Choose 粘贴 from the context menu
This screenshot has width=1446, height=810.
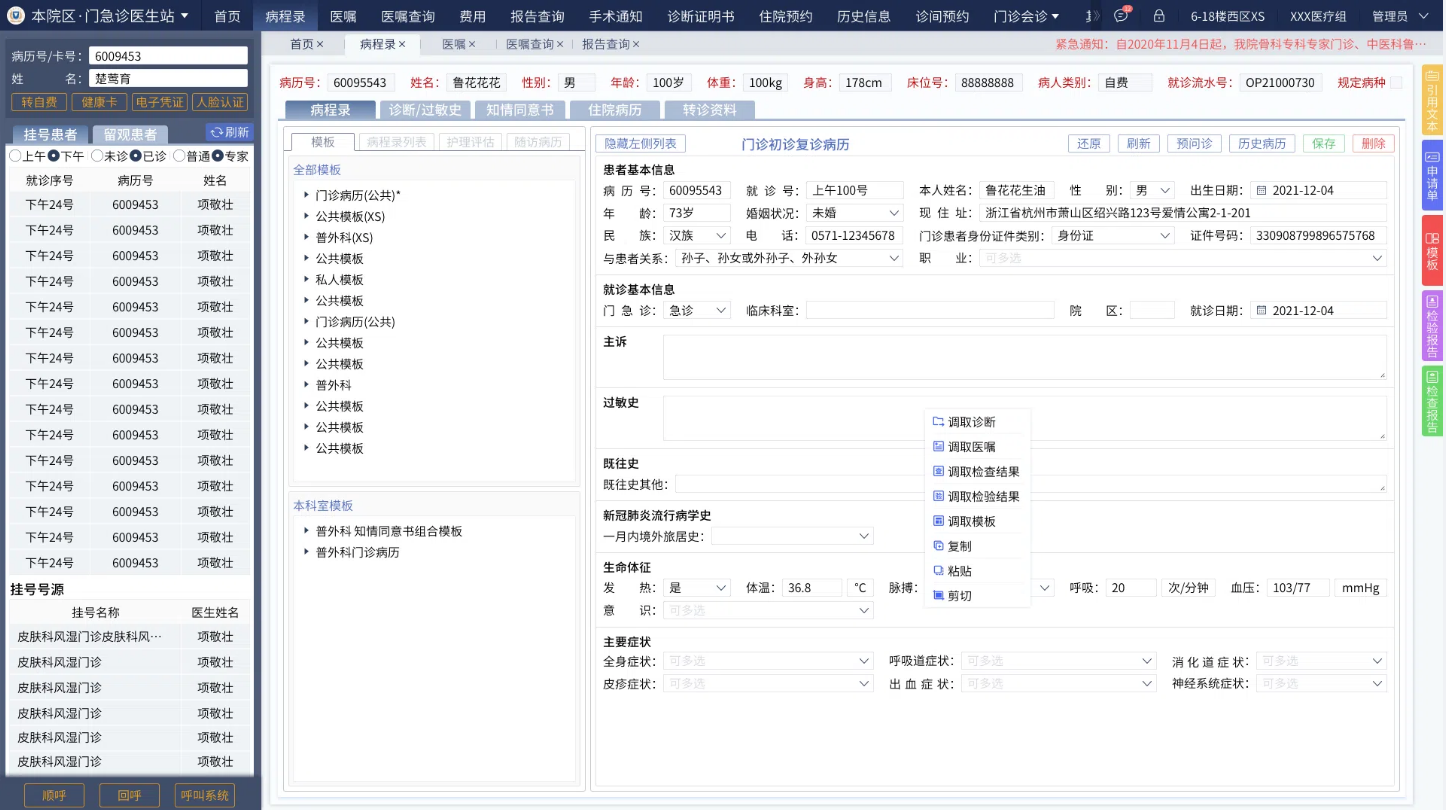point(976,571)
